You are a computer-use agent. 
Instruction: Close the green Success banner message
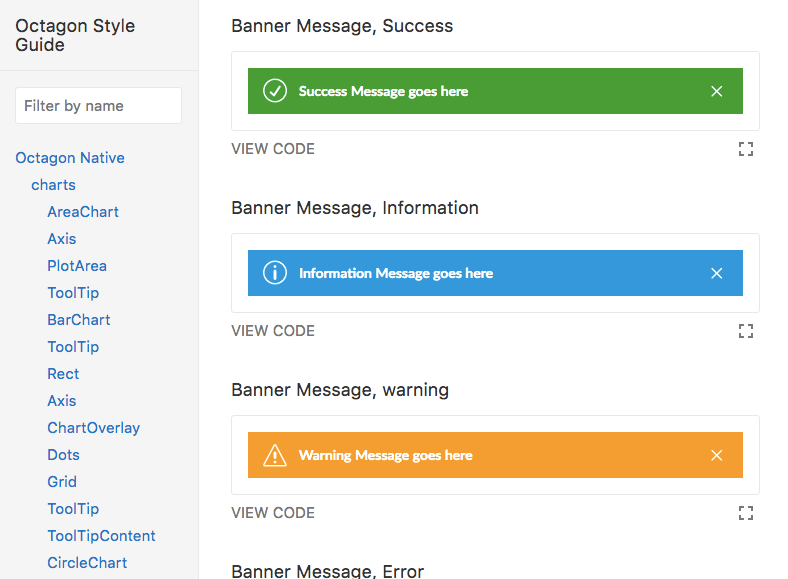tap(716, 91)
